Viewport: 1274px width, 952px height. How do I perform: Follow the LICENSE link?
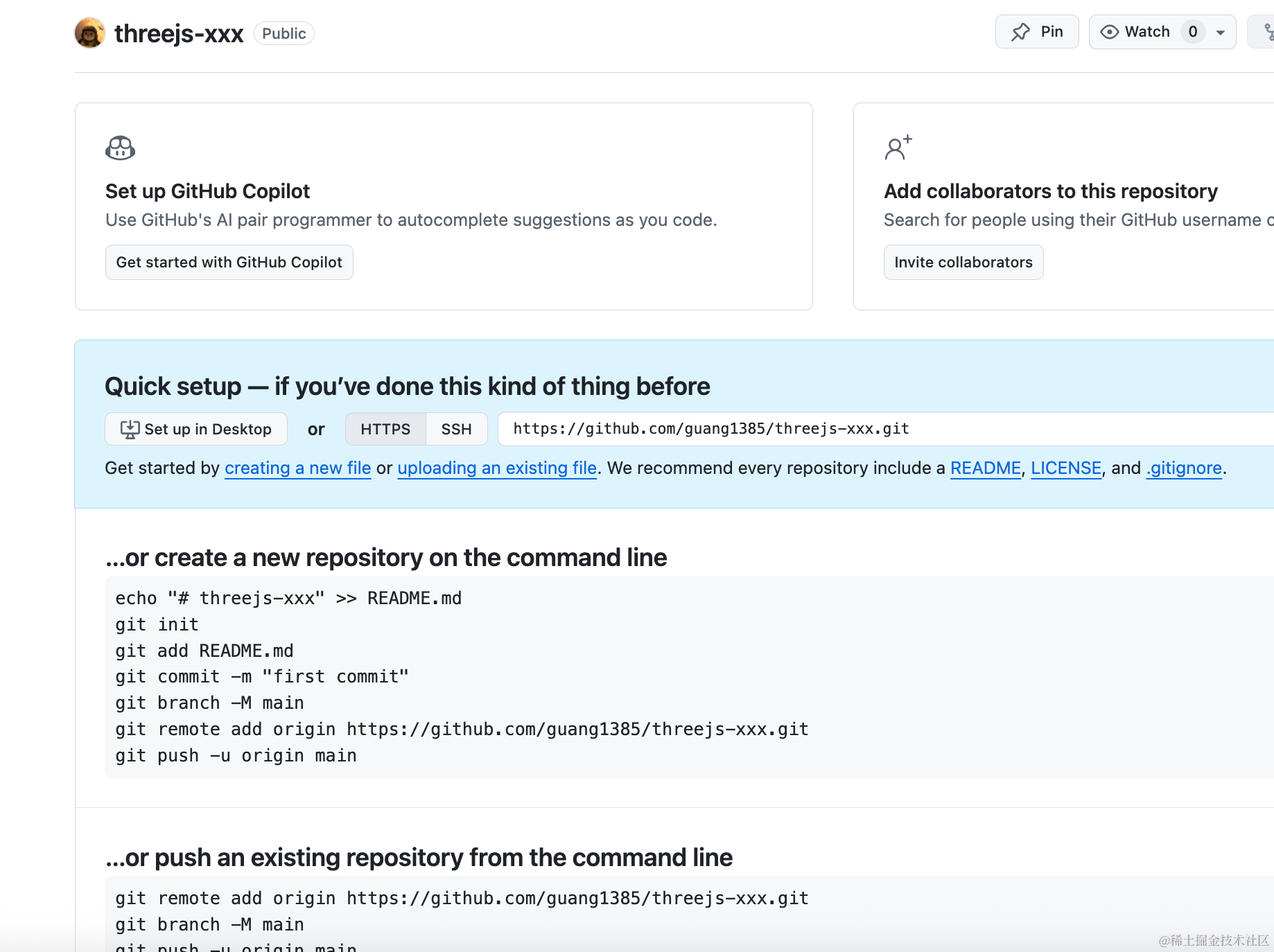click(1066, 468)
